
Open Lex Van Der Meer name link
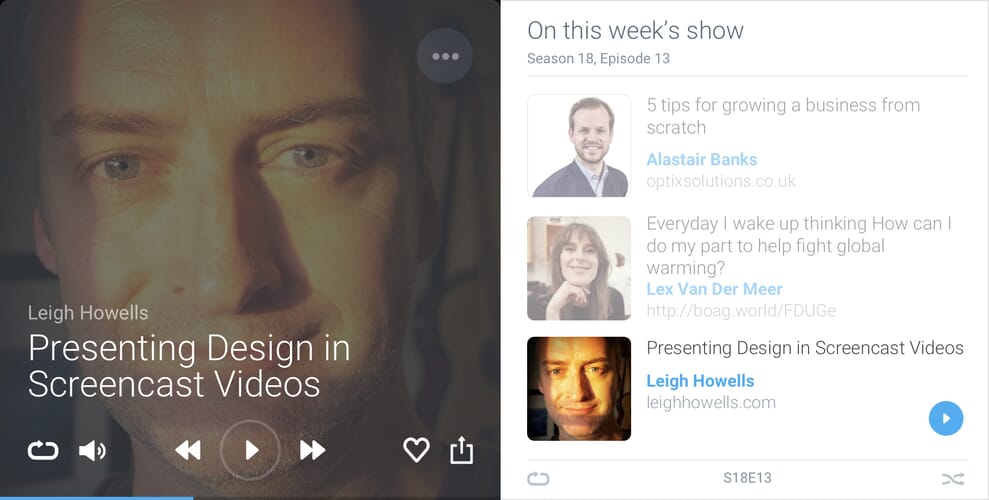(714, 289)
